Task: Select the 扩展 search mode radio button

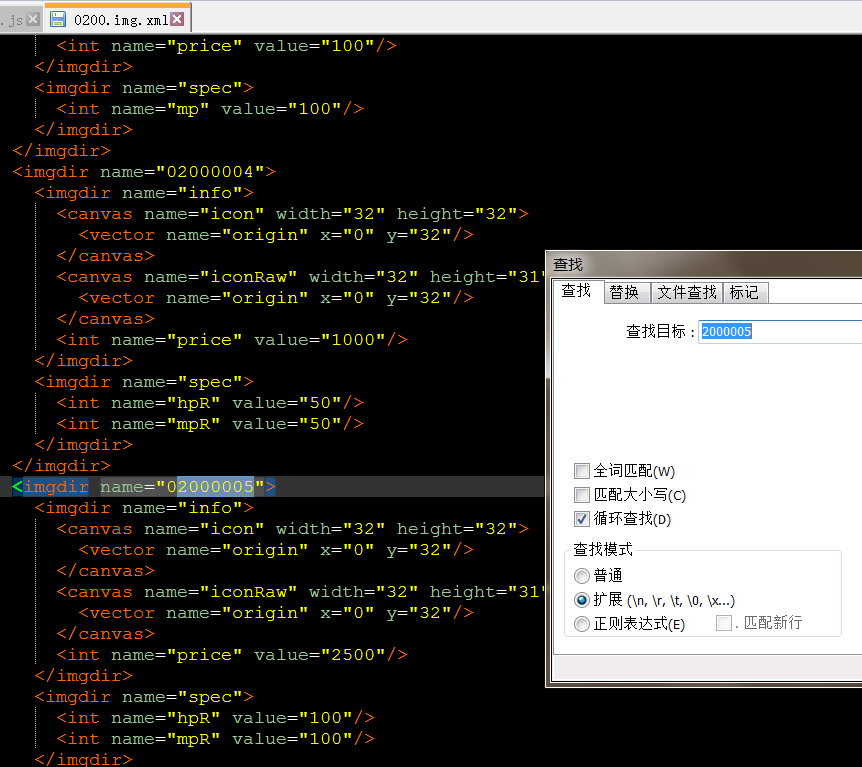Action: (x=582, y=600)
